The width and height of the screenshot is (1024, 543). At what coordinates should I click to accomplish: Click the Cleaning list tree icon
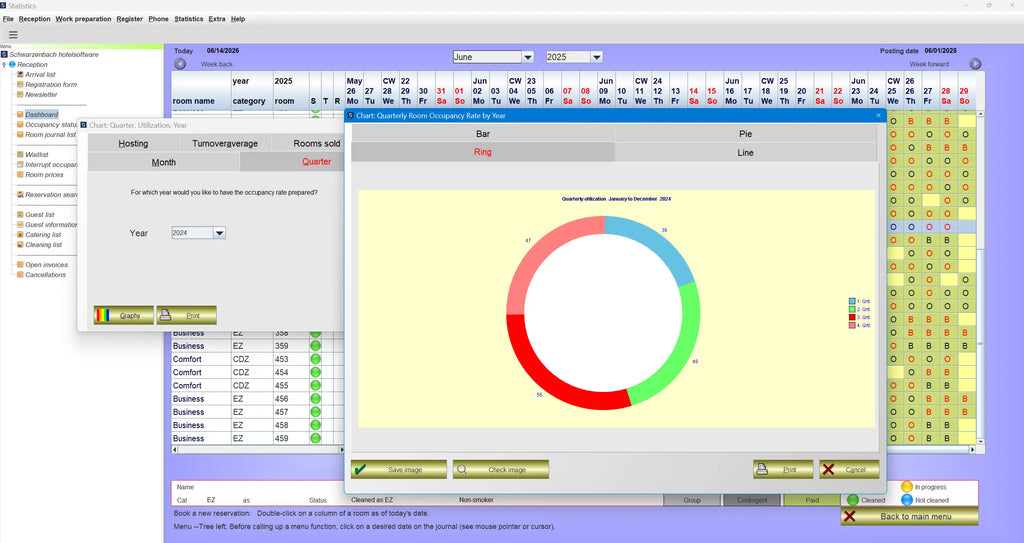point(20,244)
